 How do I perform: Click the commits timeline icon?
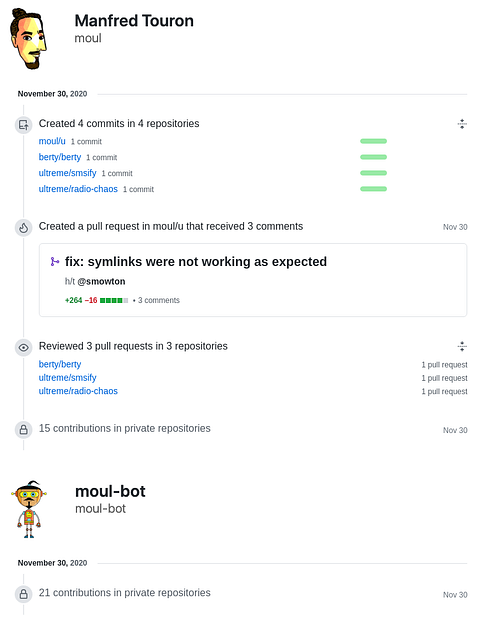(23, 125)
